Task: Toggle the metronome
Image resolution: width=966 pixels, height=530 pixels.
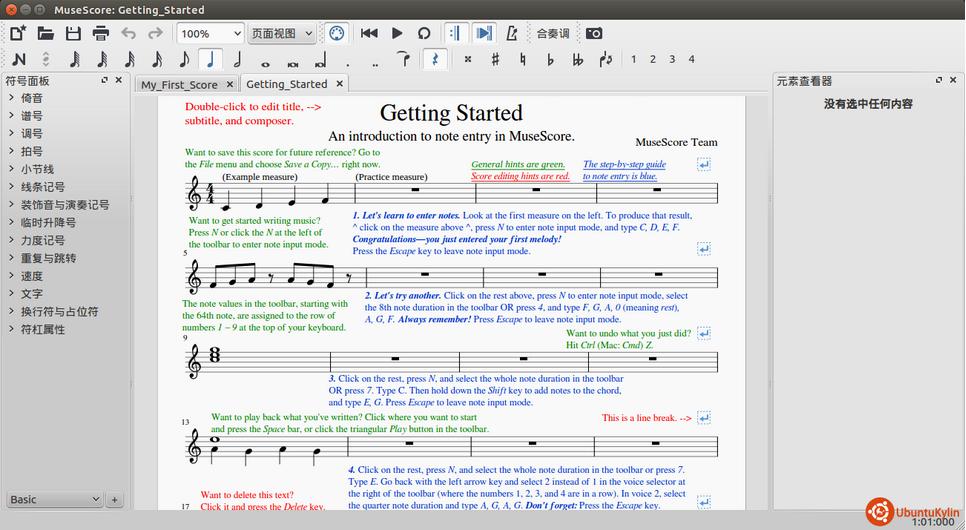Action: [x=512, y=33]
